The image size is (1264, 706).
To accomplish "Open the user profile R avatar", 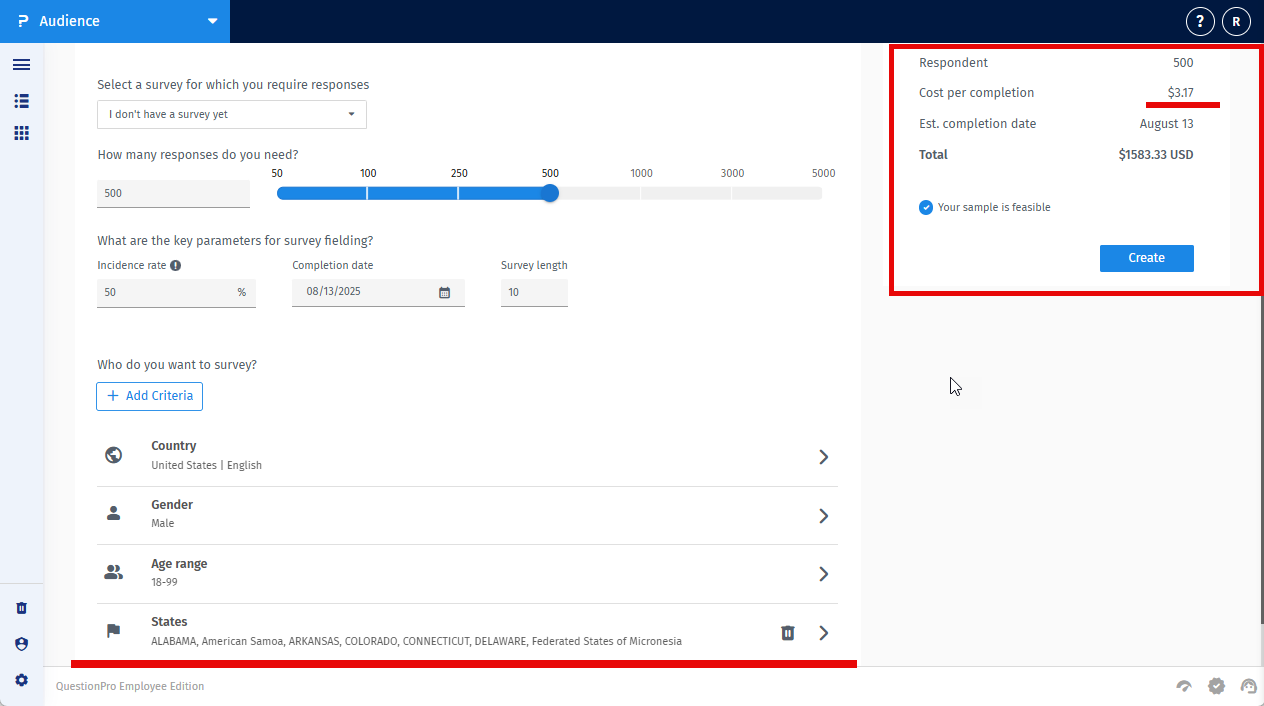I will pyautogui.click(x=1237, y=21).
